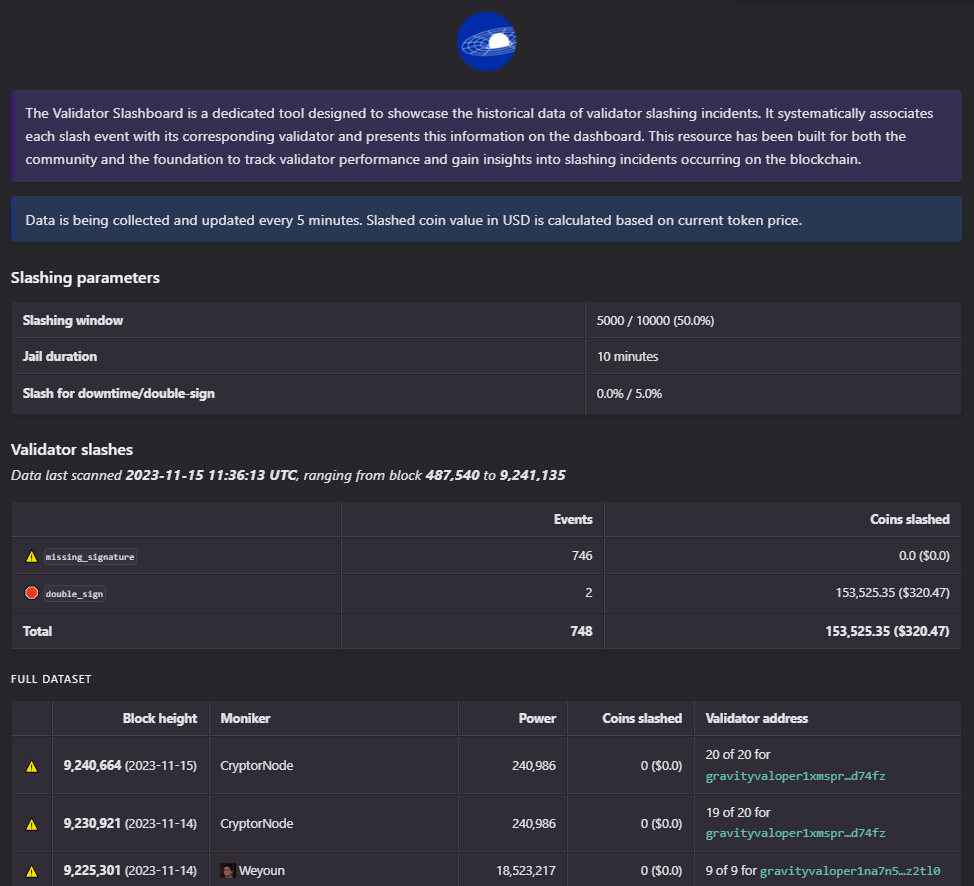Click the Total row label

coord(37,631)
